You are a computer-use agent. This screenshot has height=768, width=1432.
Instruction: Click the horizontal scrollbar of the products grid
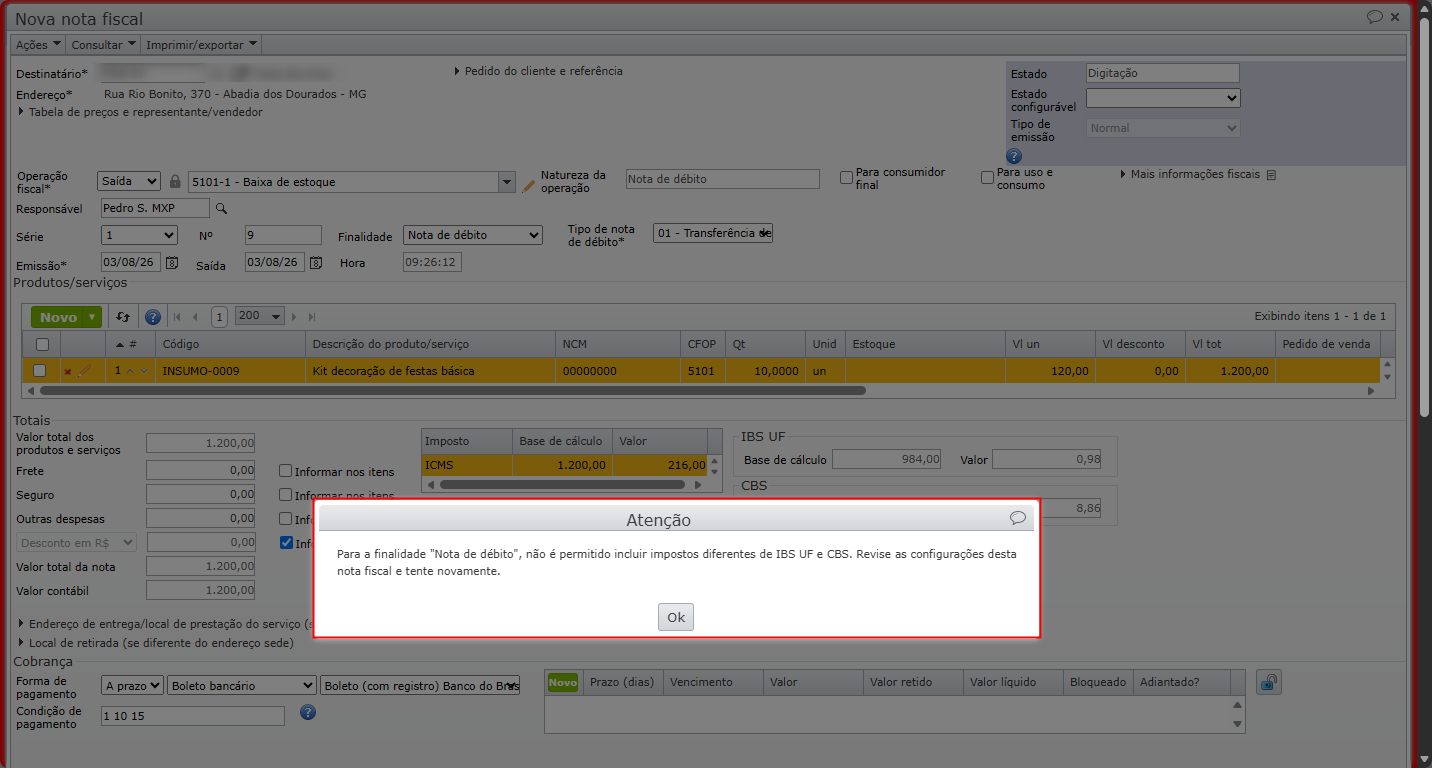pos(451,391)
